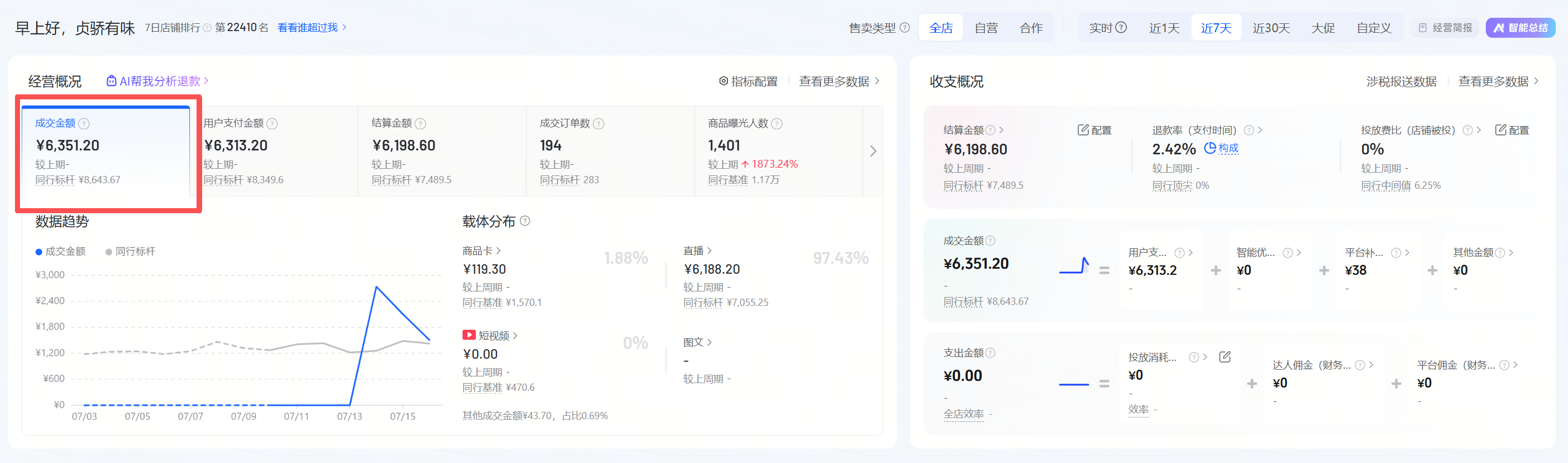This screenshot has height=463, width=1568.
Task: Select 商品曝光人数 metric card
Action: point(778,151)
